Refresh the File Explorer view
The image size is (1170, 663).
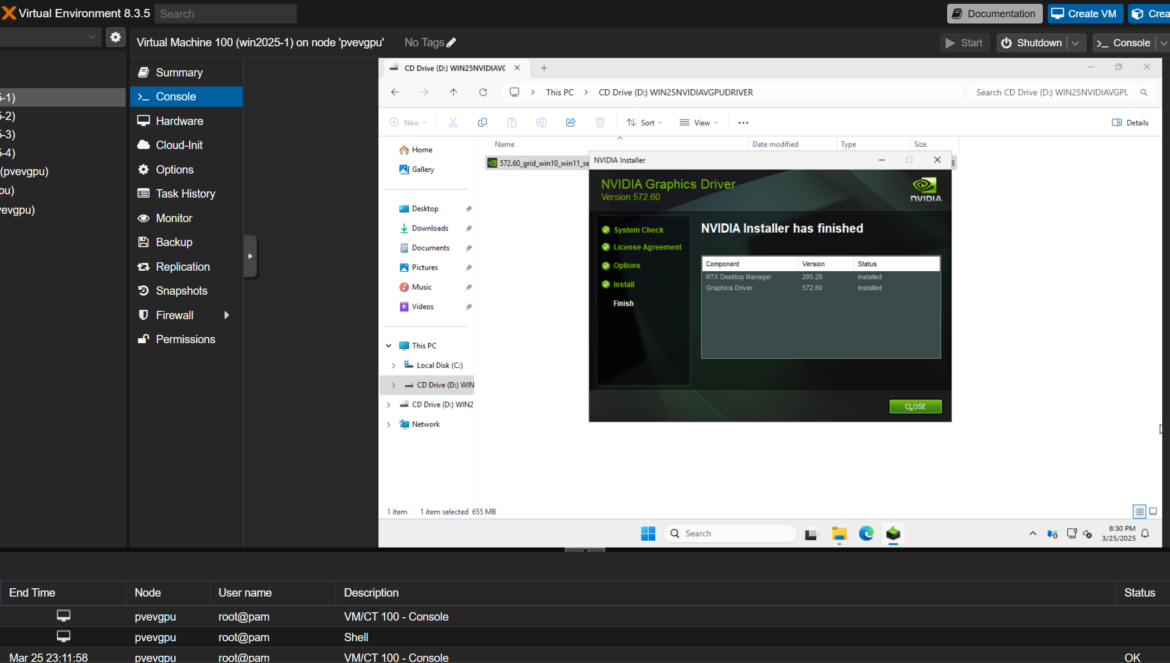483,92
